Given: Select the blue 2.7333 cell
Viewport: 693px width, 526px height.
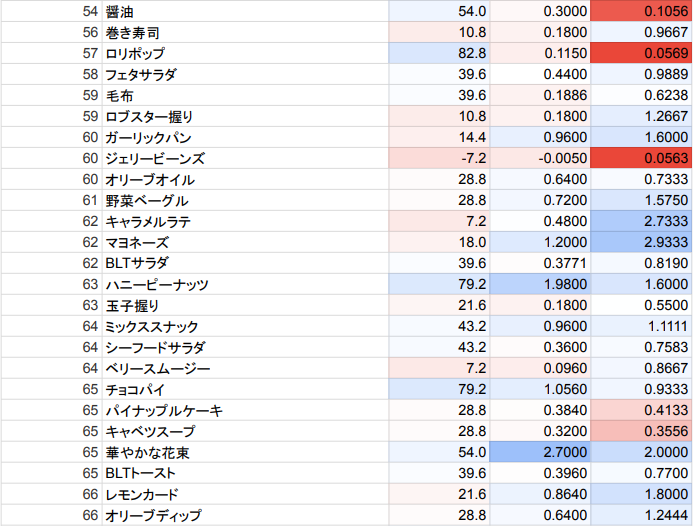Looking at the screenshot, I should tap(641, 221).
